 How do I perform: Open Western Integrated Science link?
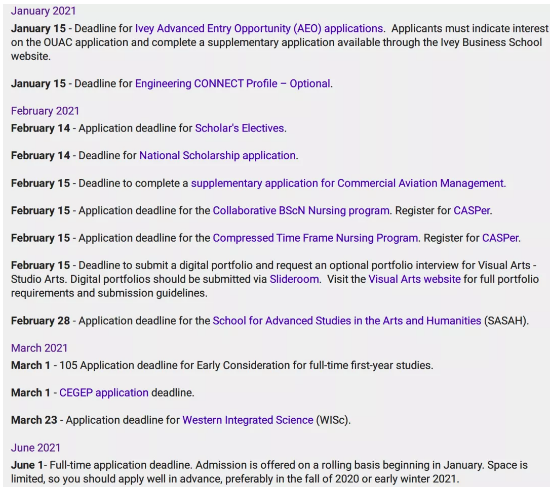(248, 420)
